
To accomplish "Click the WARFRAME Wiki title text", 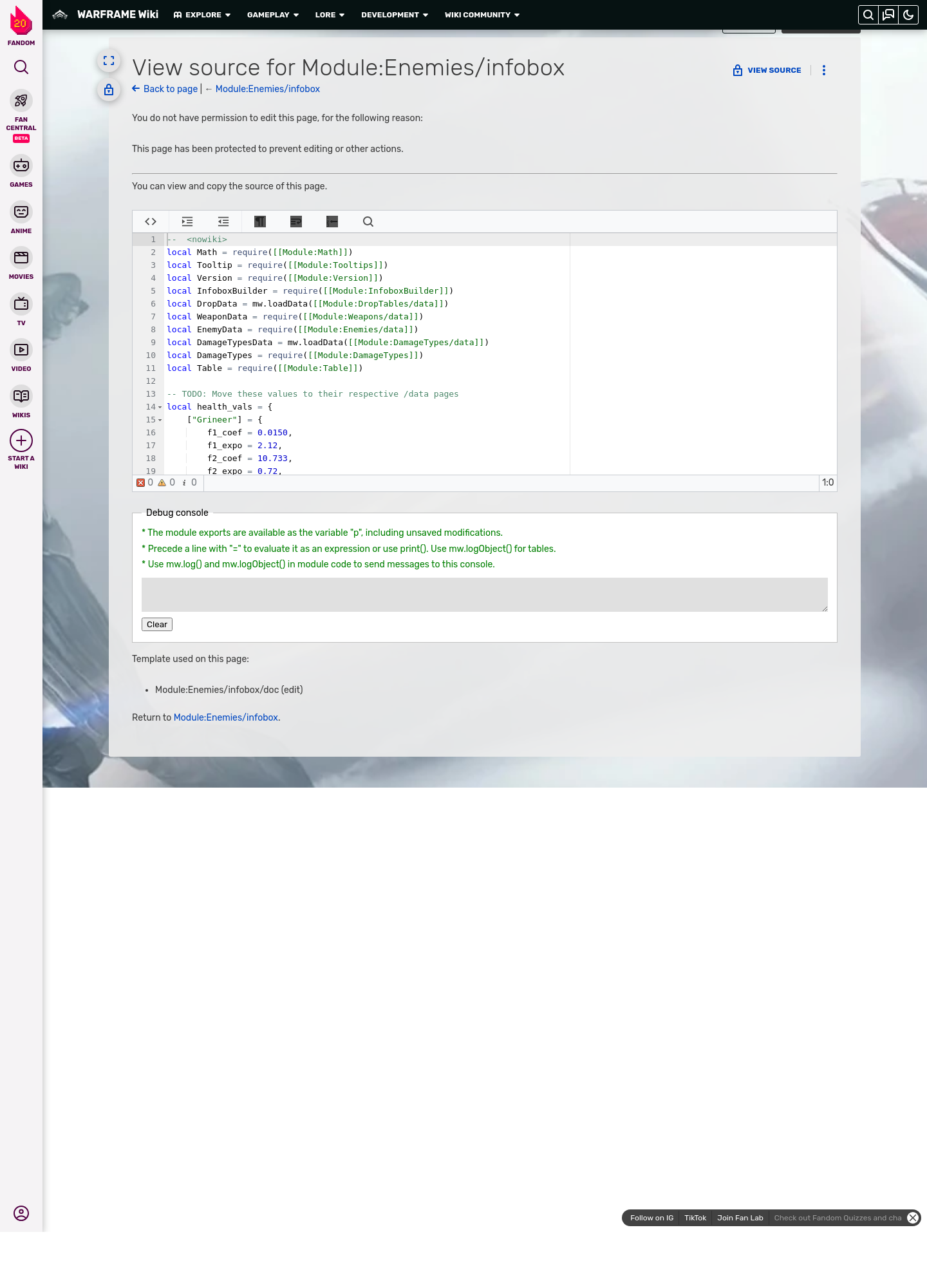I will tap(118, 15).
